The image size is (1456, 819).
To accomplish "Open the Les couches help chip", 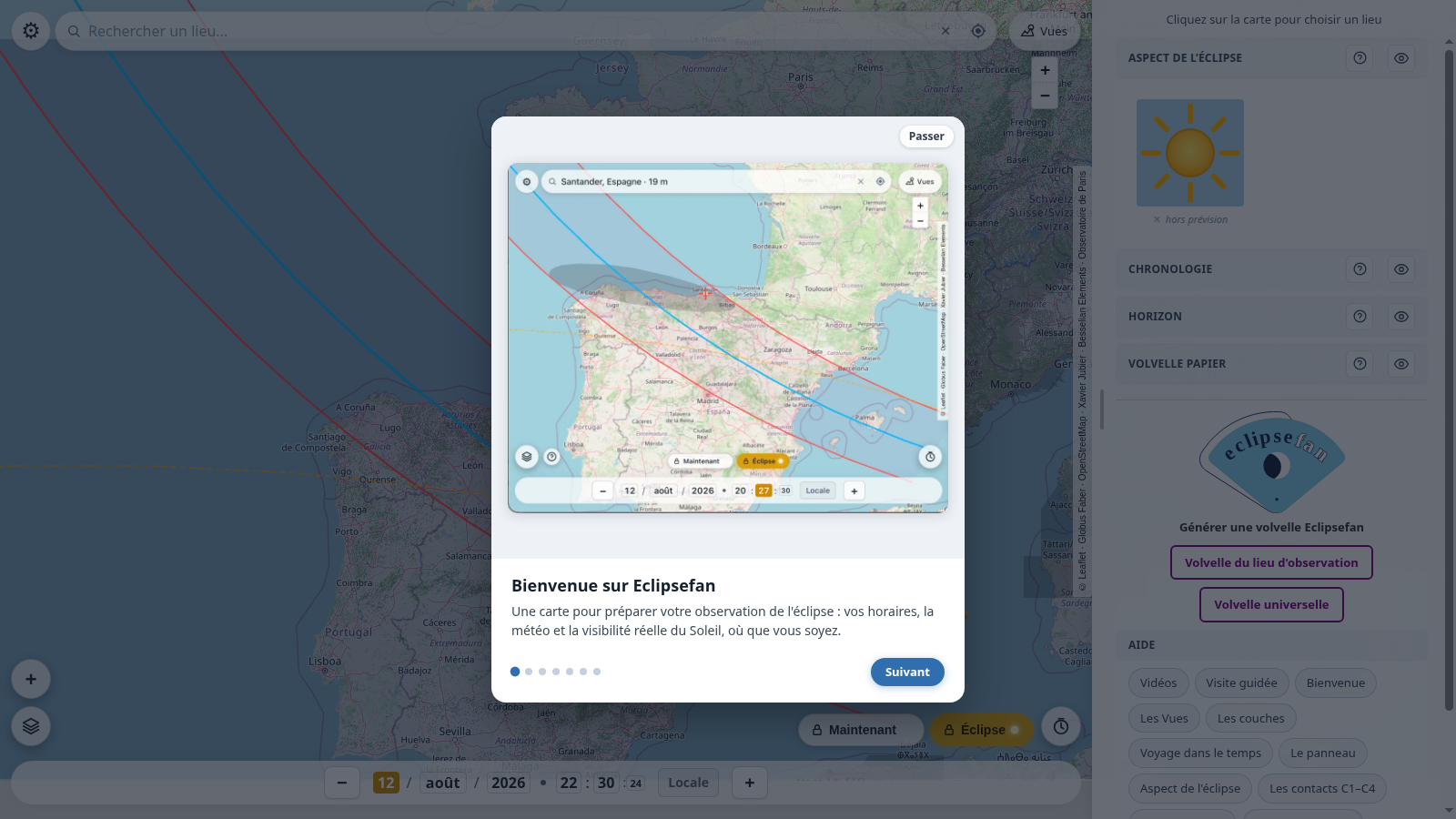I will tap(1251, 719).
